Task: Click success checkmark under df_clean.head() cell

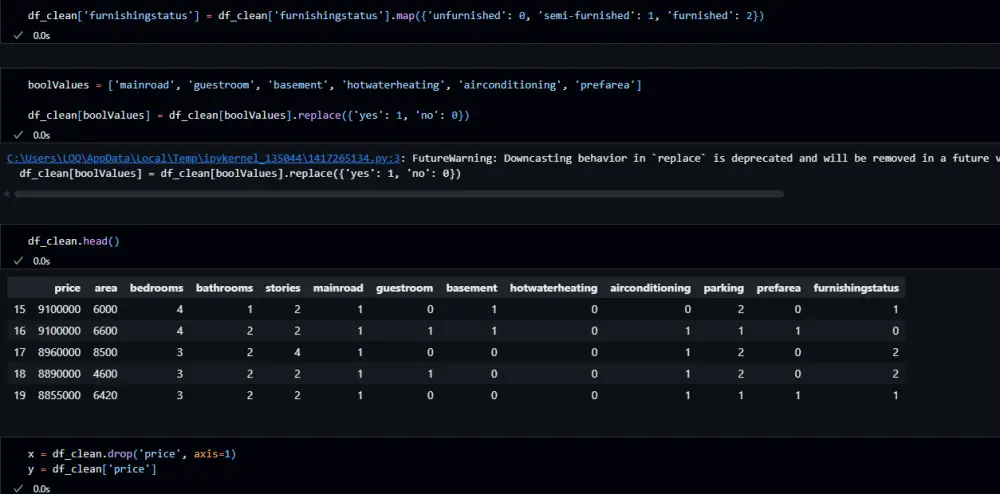Action: [x=19, y=260]
